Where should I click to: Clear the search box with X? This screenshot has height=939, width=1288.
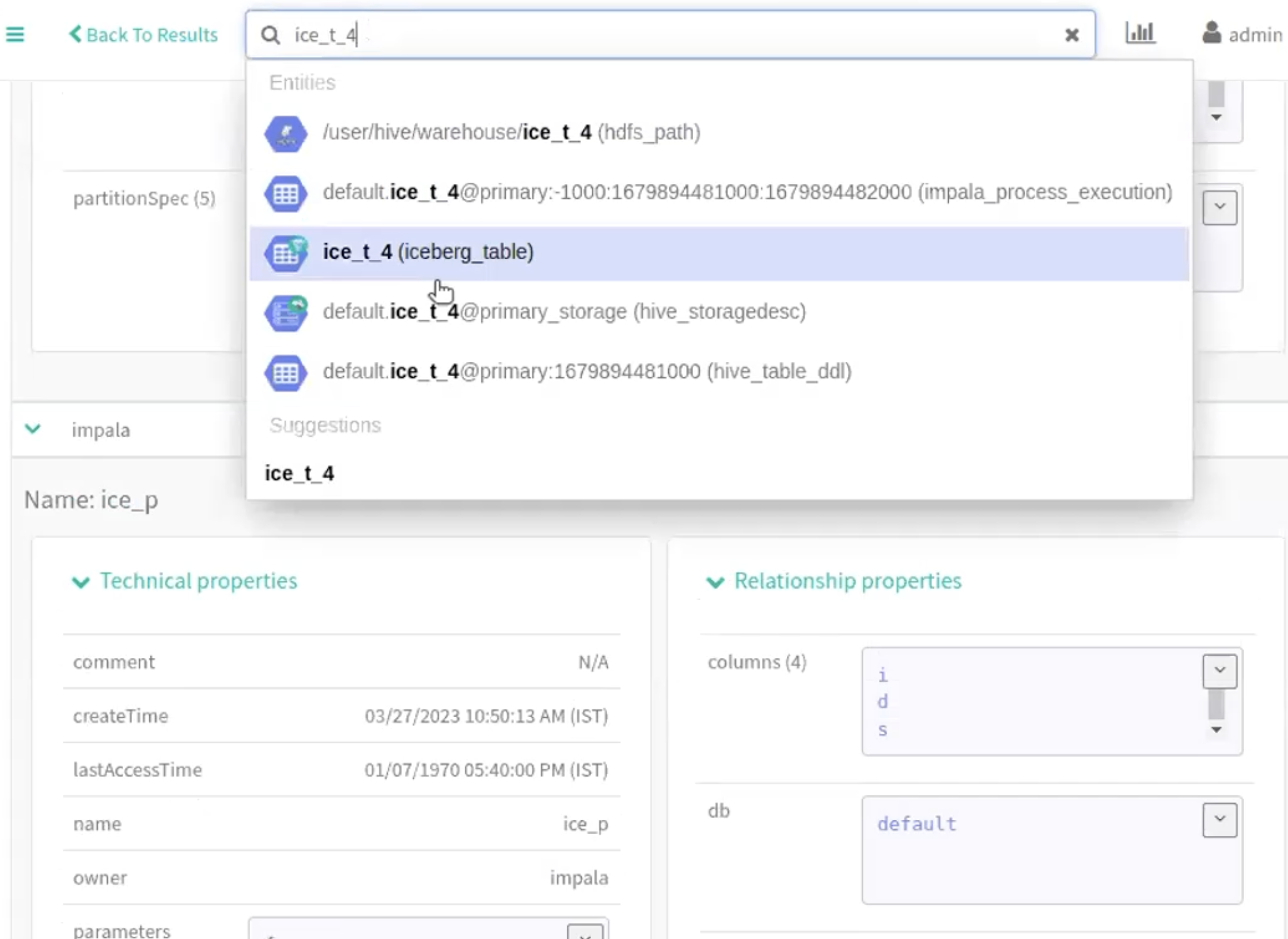point(1071,35)
